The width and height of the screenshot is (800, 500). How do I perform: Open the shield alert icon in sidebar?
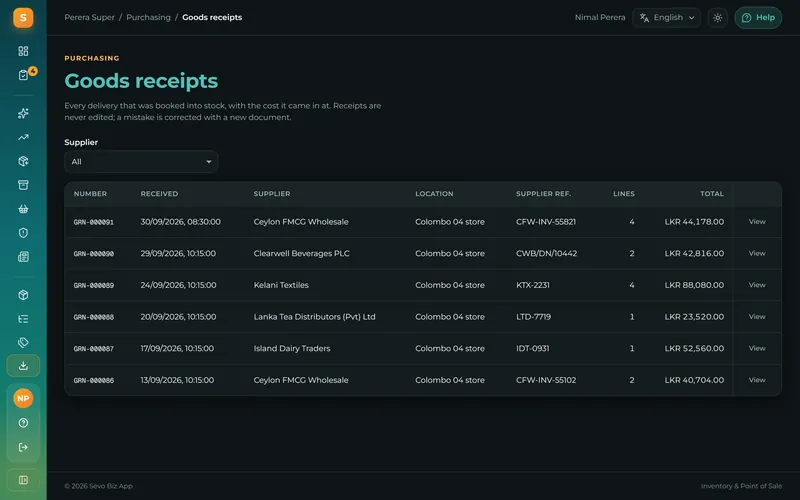click(23, 233)
